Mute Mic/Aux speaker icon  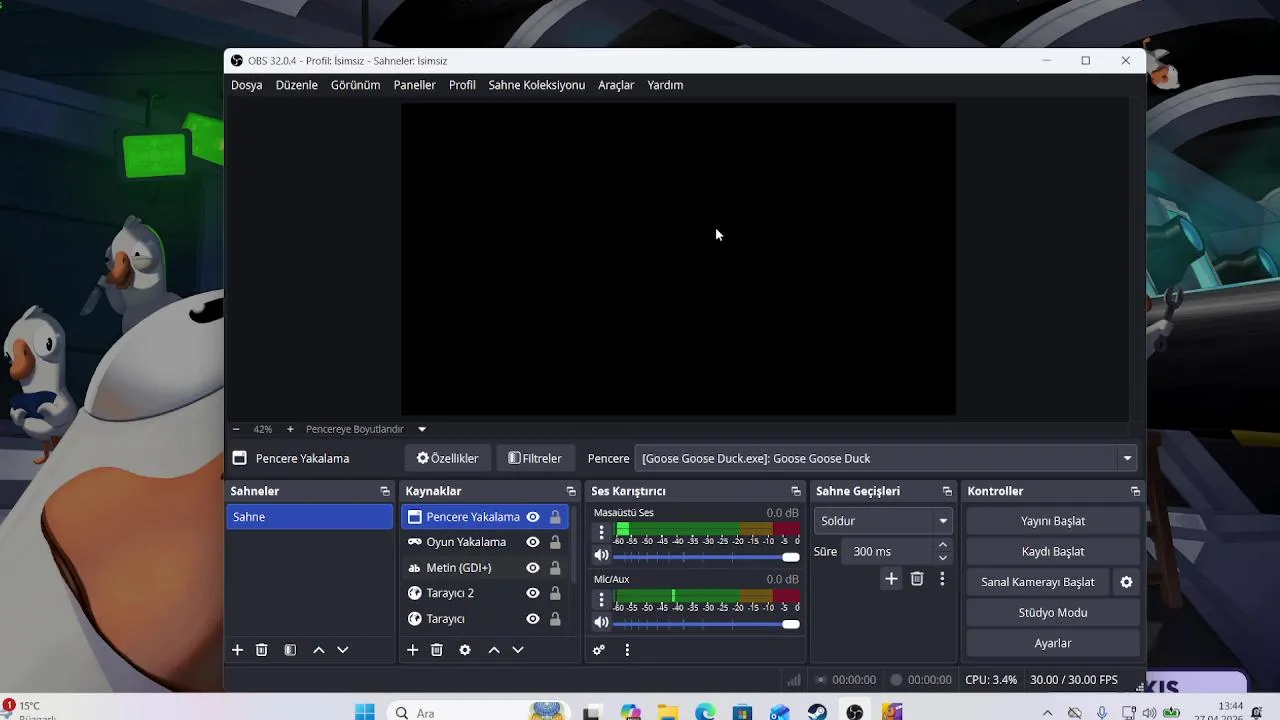pos(601,623)
